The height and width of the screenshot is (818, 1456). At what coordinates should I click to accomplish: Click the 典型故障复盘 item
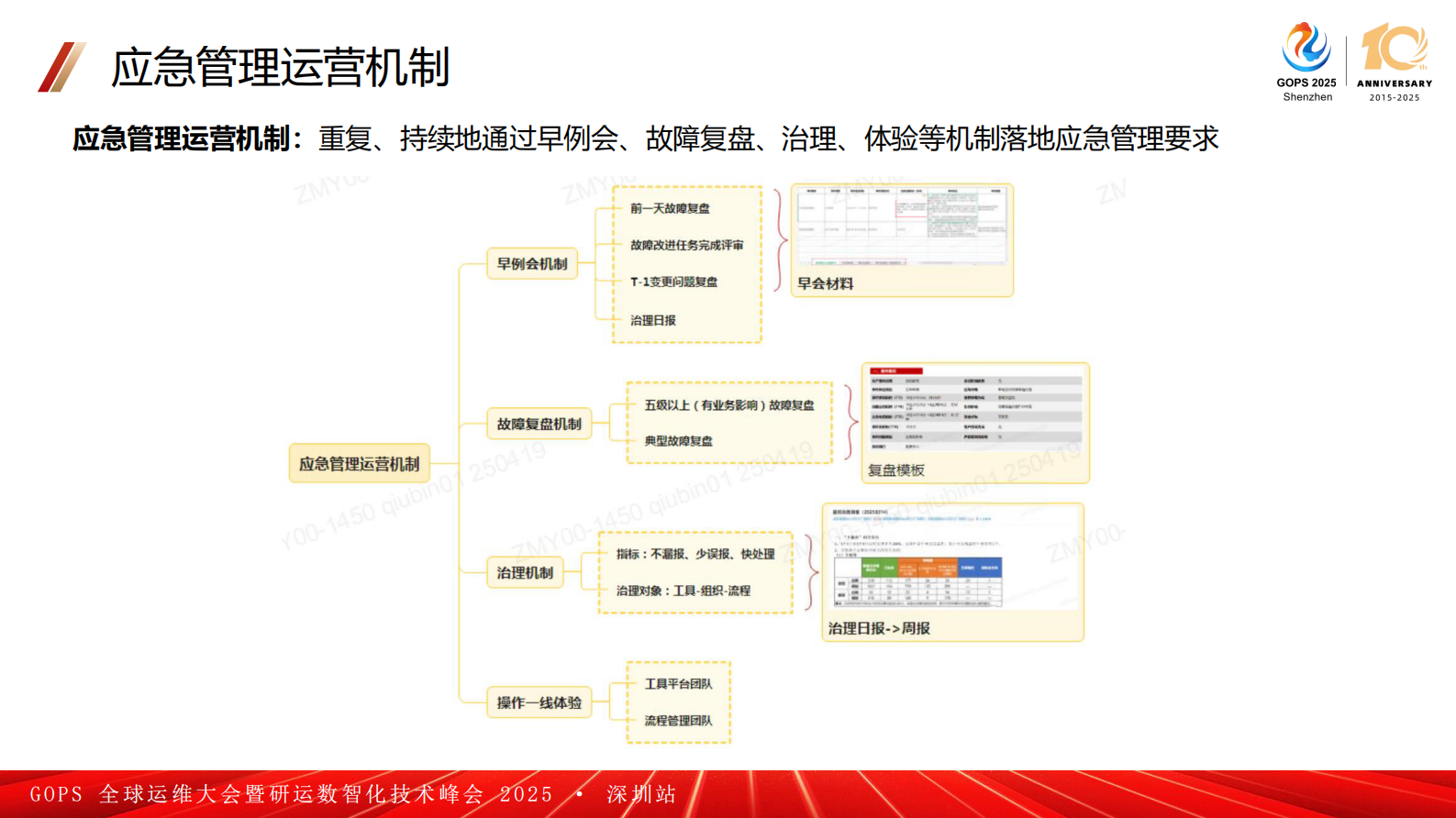[x=678, y=441]
